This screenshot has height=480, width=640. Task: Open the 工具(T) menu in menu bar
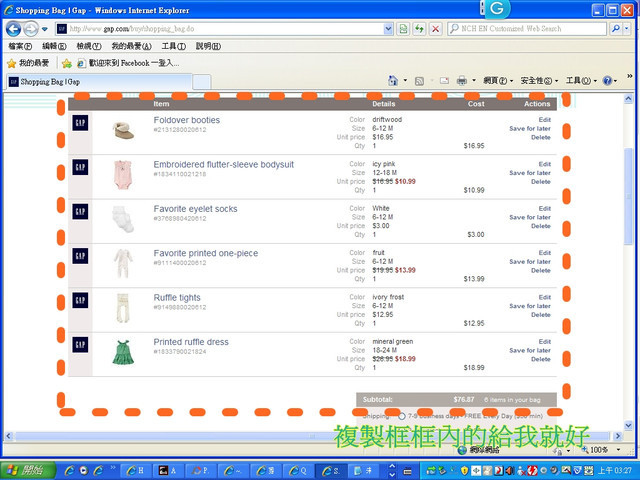[x=173, y=46]
